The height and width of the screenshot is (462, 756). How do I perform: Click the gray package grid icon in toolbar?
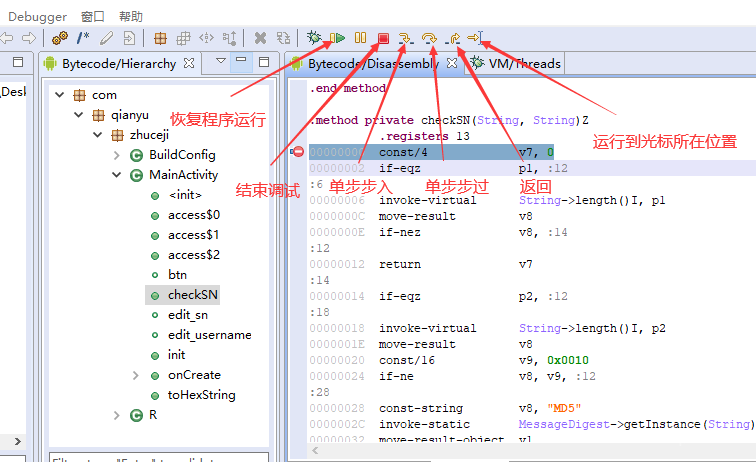[183, 38]
